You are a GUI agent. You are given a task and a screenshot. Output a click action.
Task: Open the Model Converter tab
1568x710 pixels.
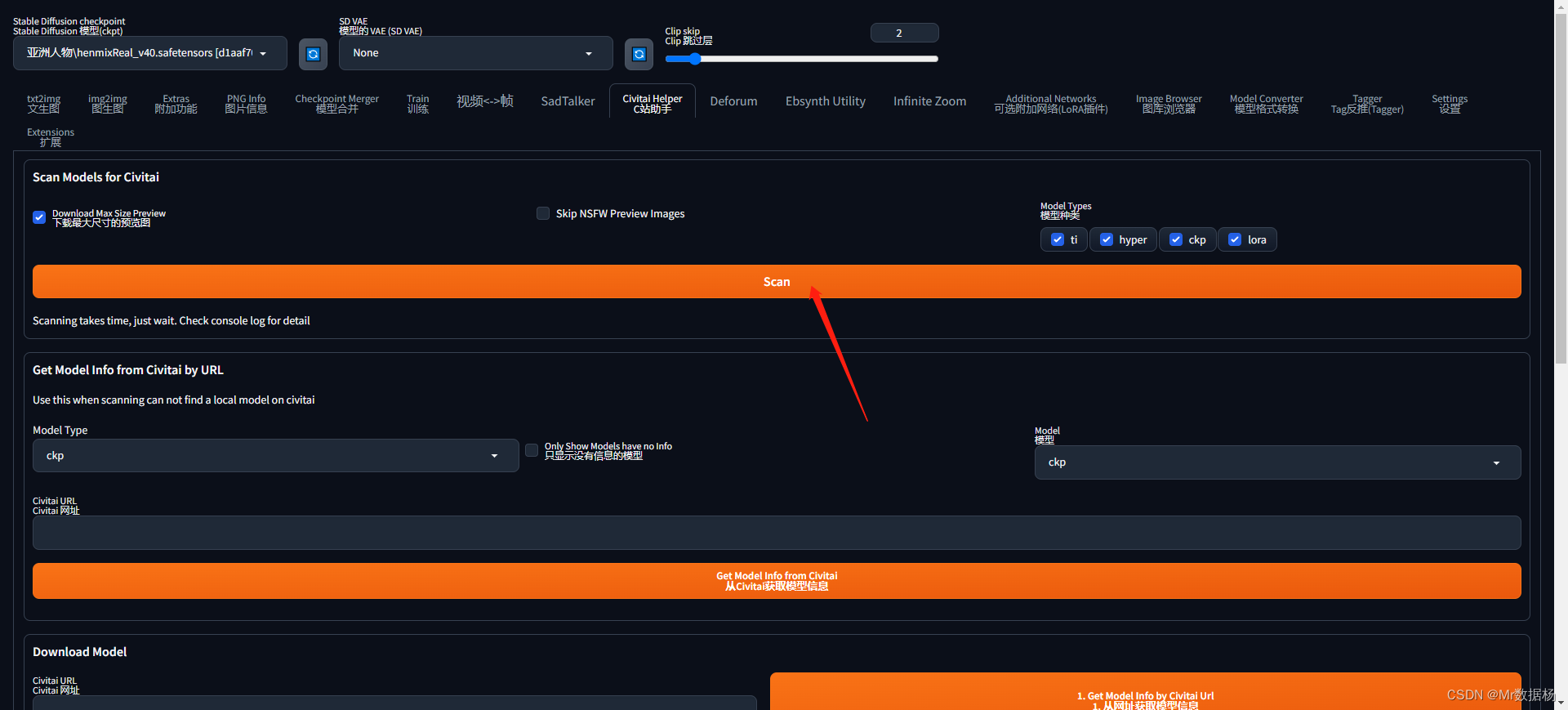pyautogui.click(x=1267, y=104)
